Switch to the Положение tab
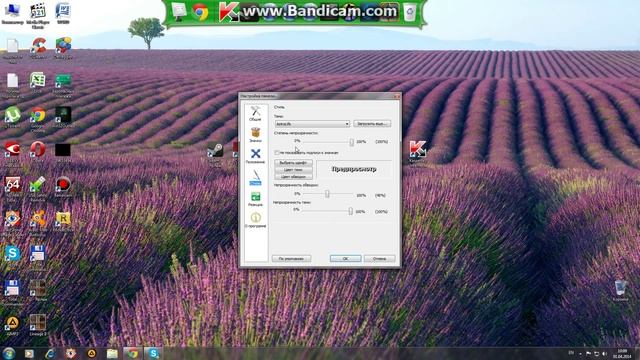Screen dimensions: 640x360 click(x=256, y=156)
